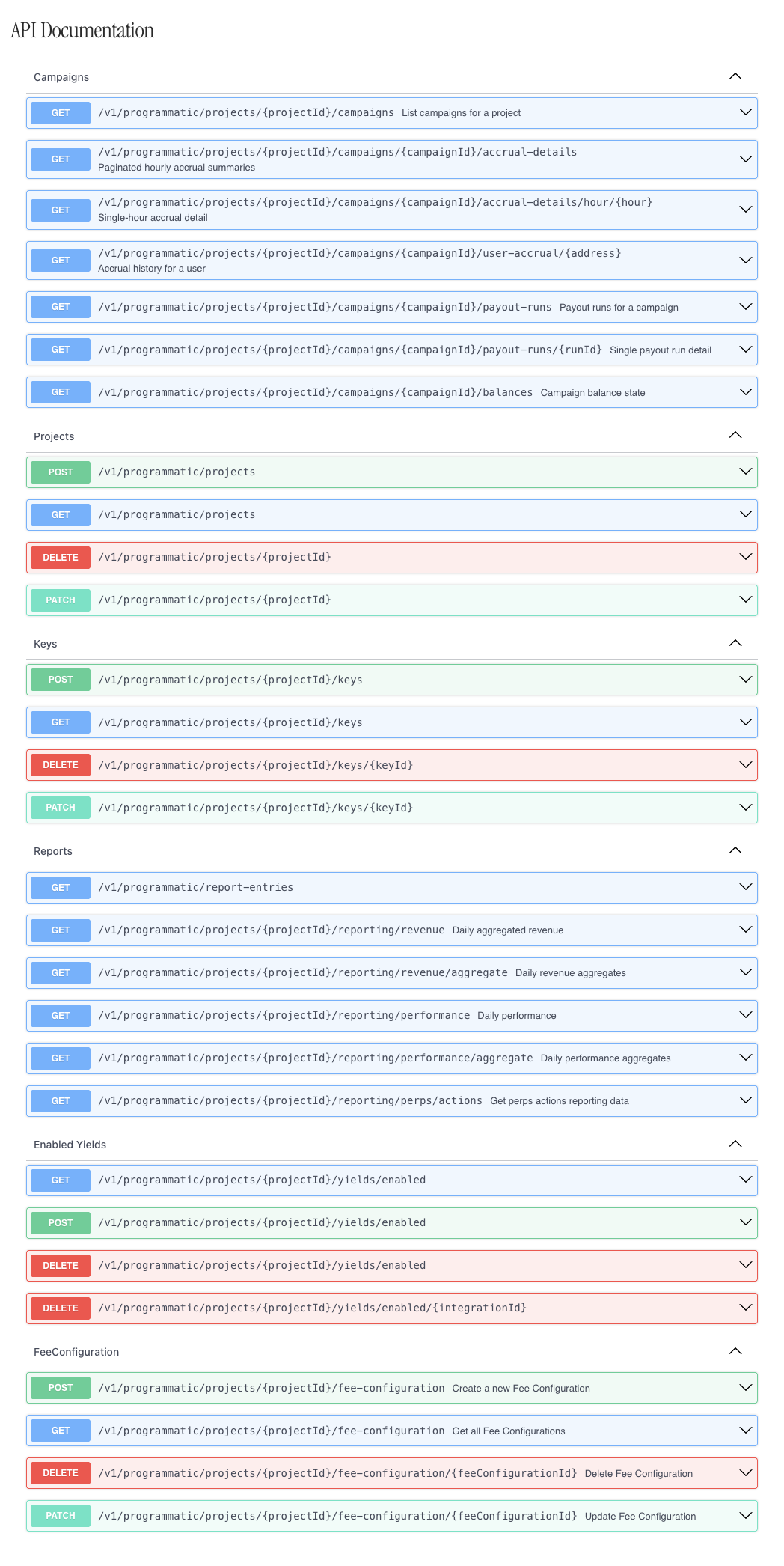This screenshot has width=784, height=1566.
Task: Collapse the FeeConfiguration section
Action: (735, 1351)
